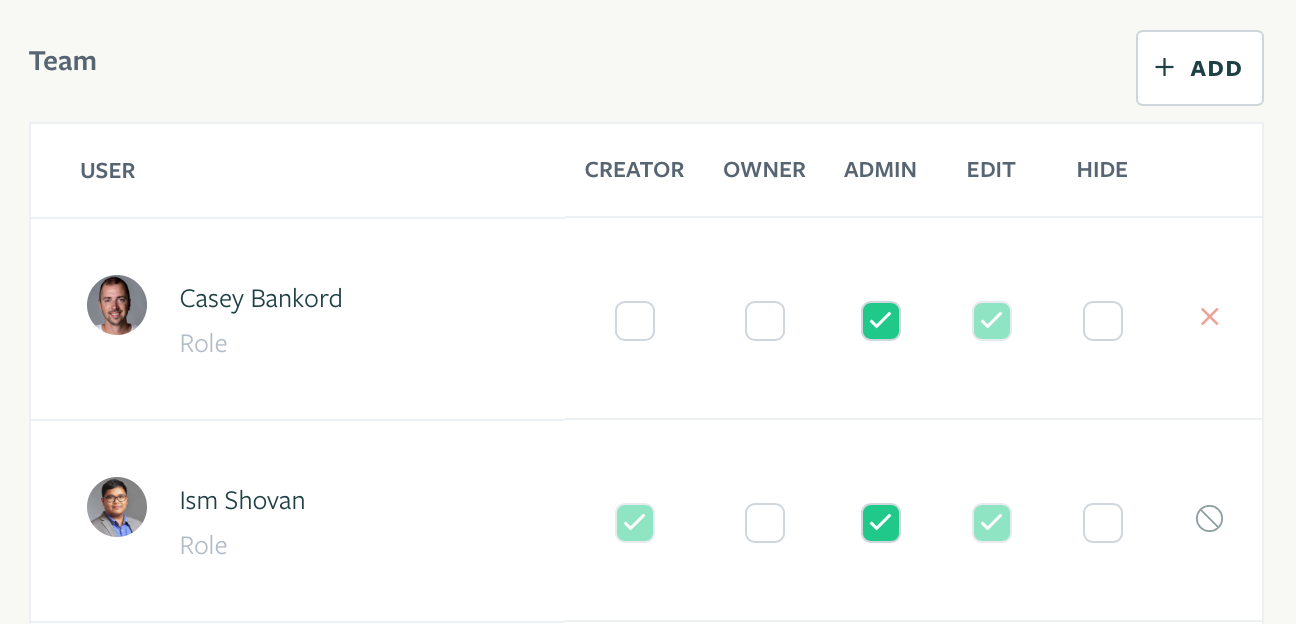
Task: Click Casey Bankord's profile photo
Action: coord(117,305)
